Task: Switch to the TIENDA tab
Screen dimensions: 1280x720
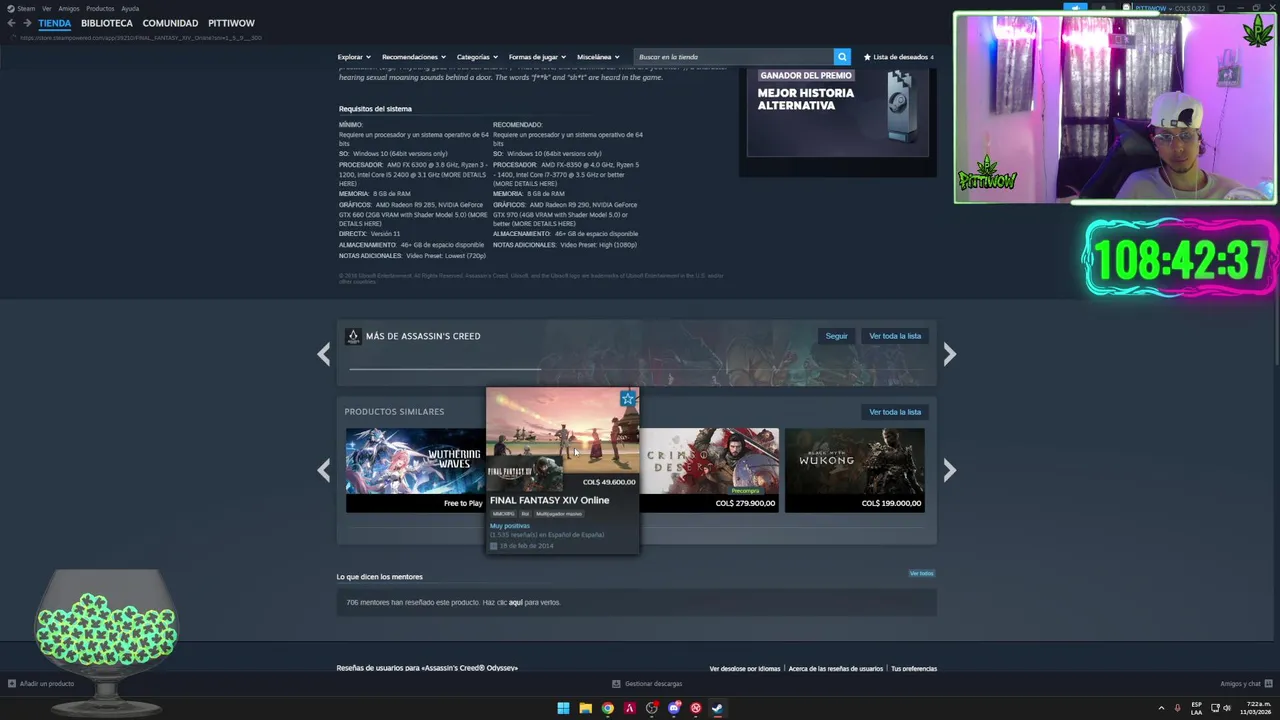Action: coord(54,23)
